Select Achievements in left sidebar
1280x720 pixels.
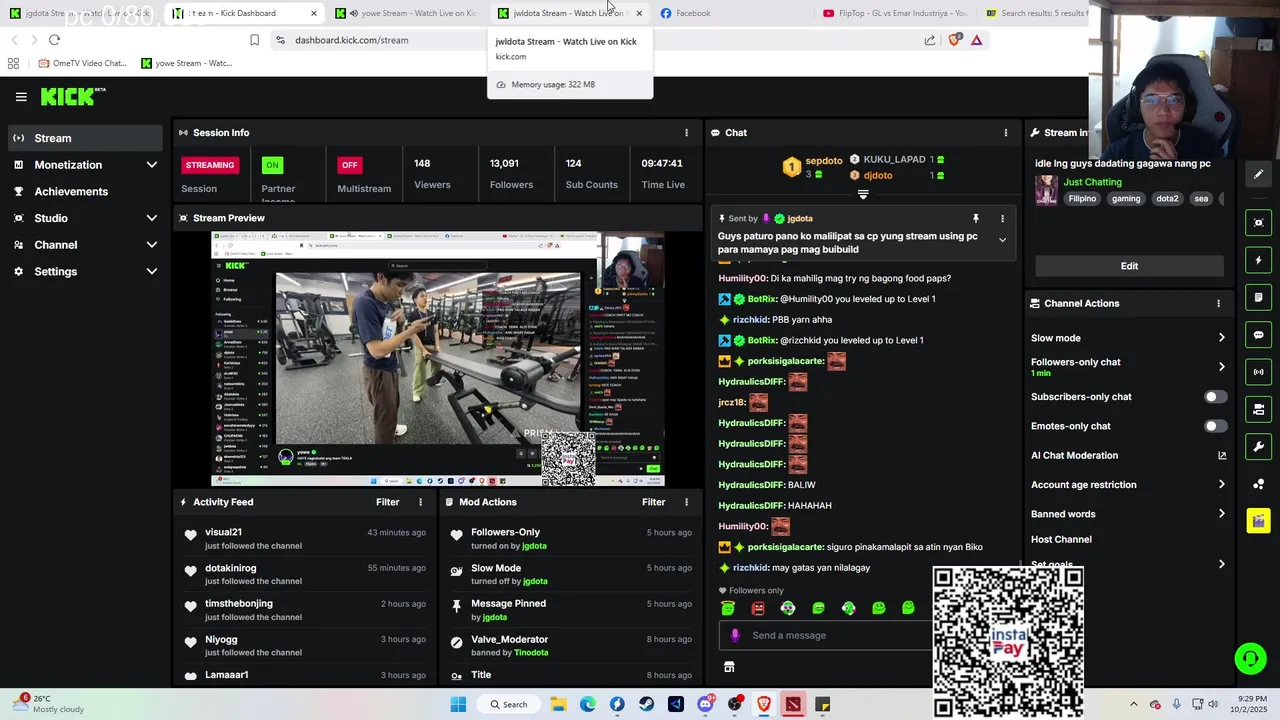click(86, 191)
